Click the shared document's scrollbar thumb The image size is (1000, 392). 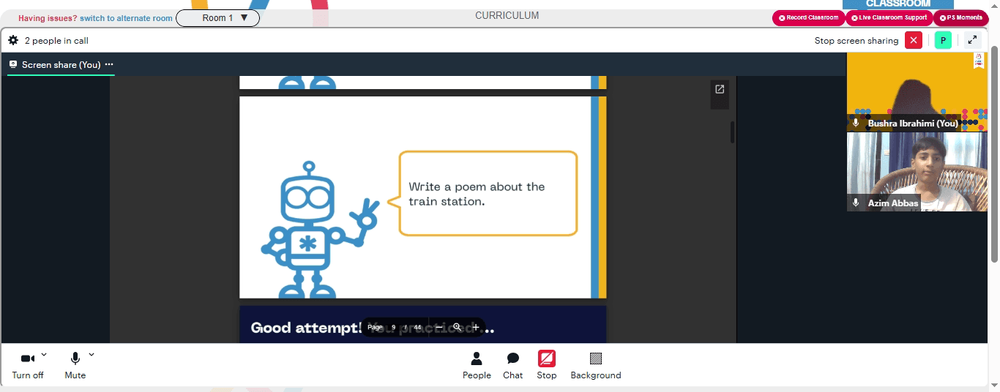coord(732,132)
